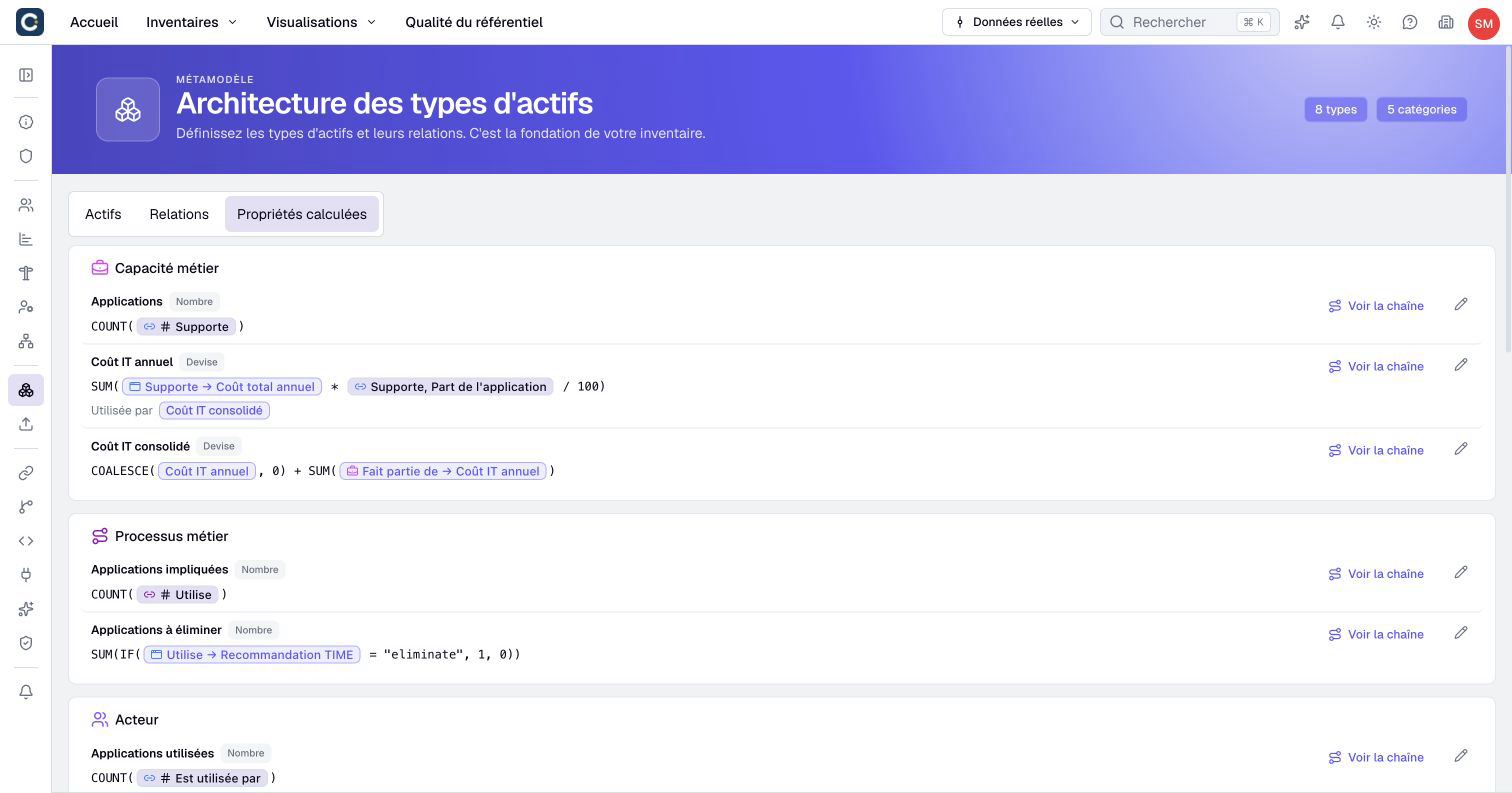Click 'Fait partie de → Coût IT annuel' chip
The image size is (1512, 793).
443,471
